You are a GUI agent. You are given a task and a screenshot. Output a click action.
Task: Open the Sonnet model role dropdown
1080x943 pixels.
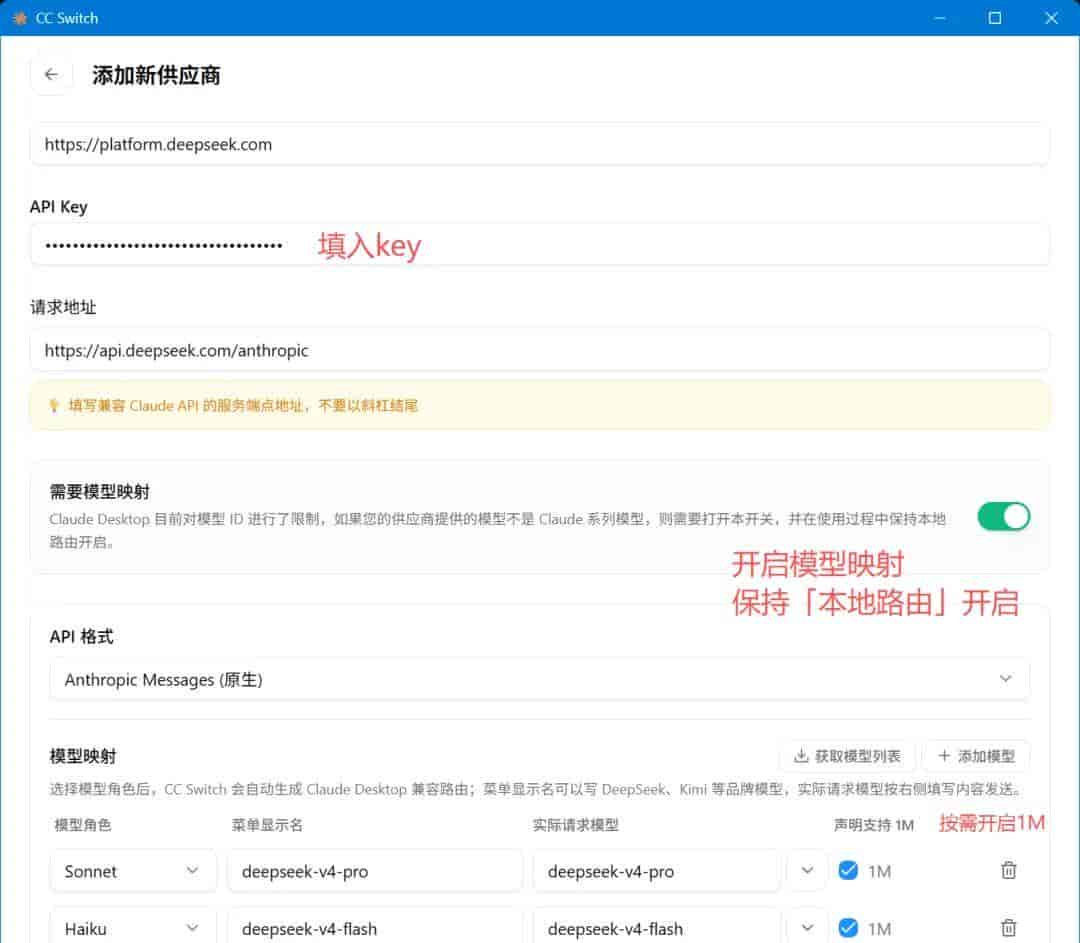[133, 871]
